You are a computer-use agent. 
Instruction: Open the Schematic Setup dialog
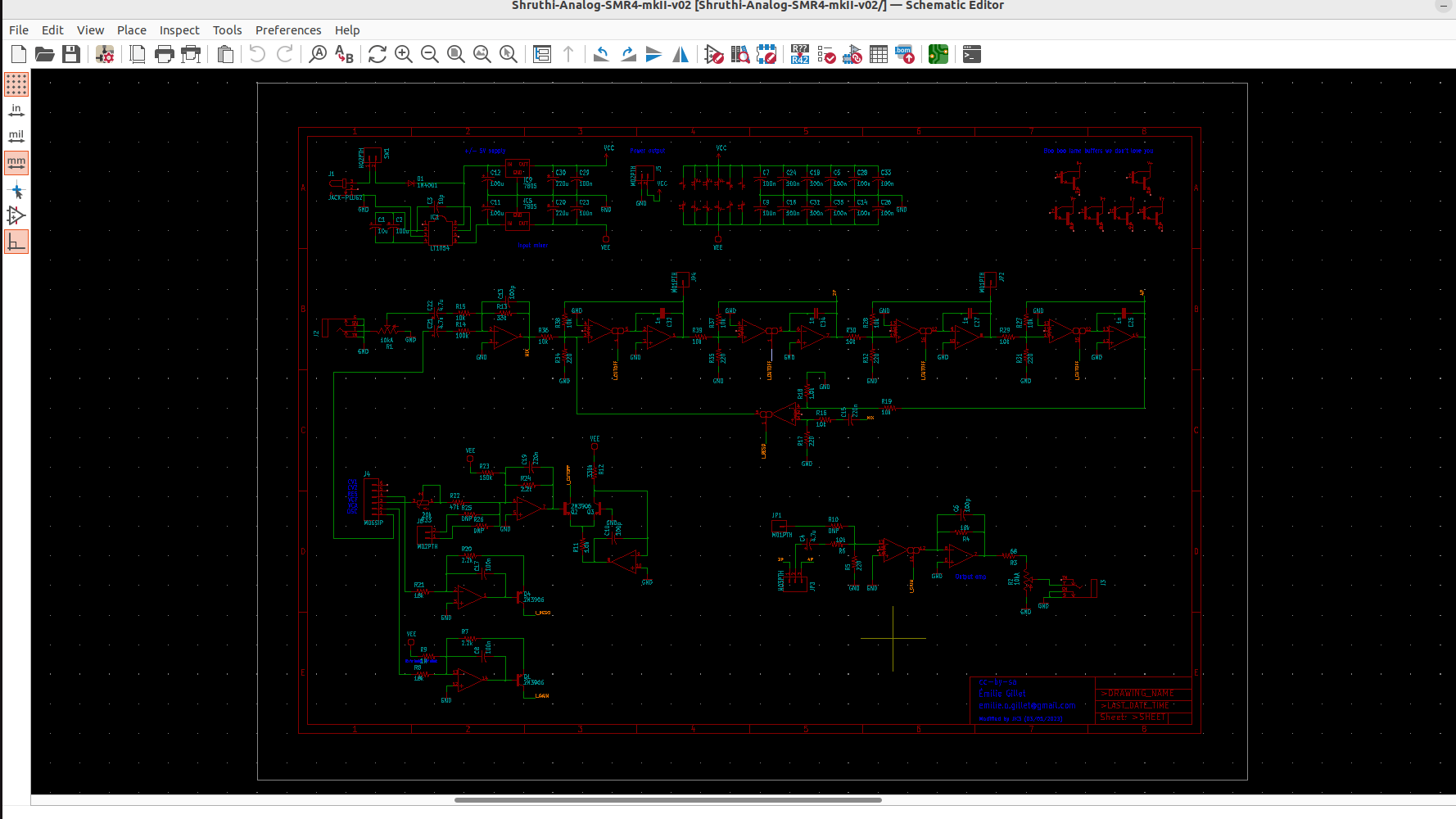[x=104, y=54]
